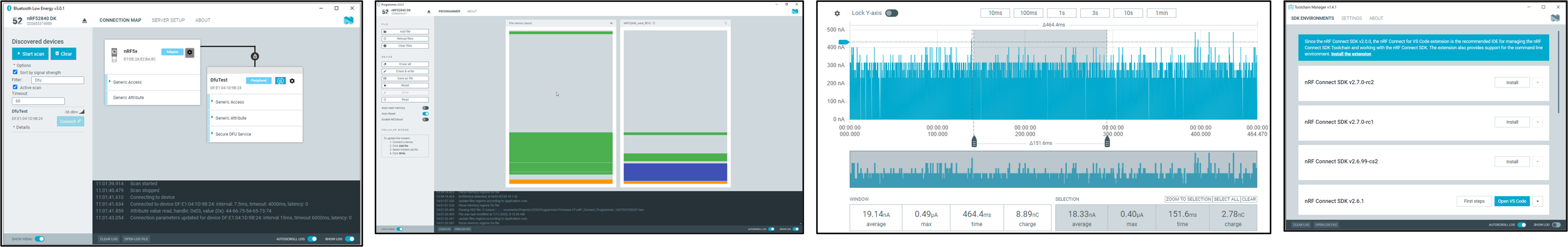1568x247 pixels.
Task: Select 10ms time window button
Action: 995,13
